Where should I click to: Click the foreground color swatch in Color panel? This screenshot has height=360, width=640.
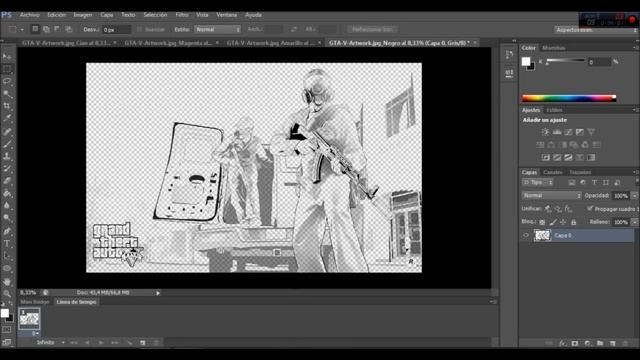click(526, 61)
